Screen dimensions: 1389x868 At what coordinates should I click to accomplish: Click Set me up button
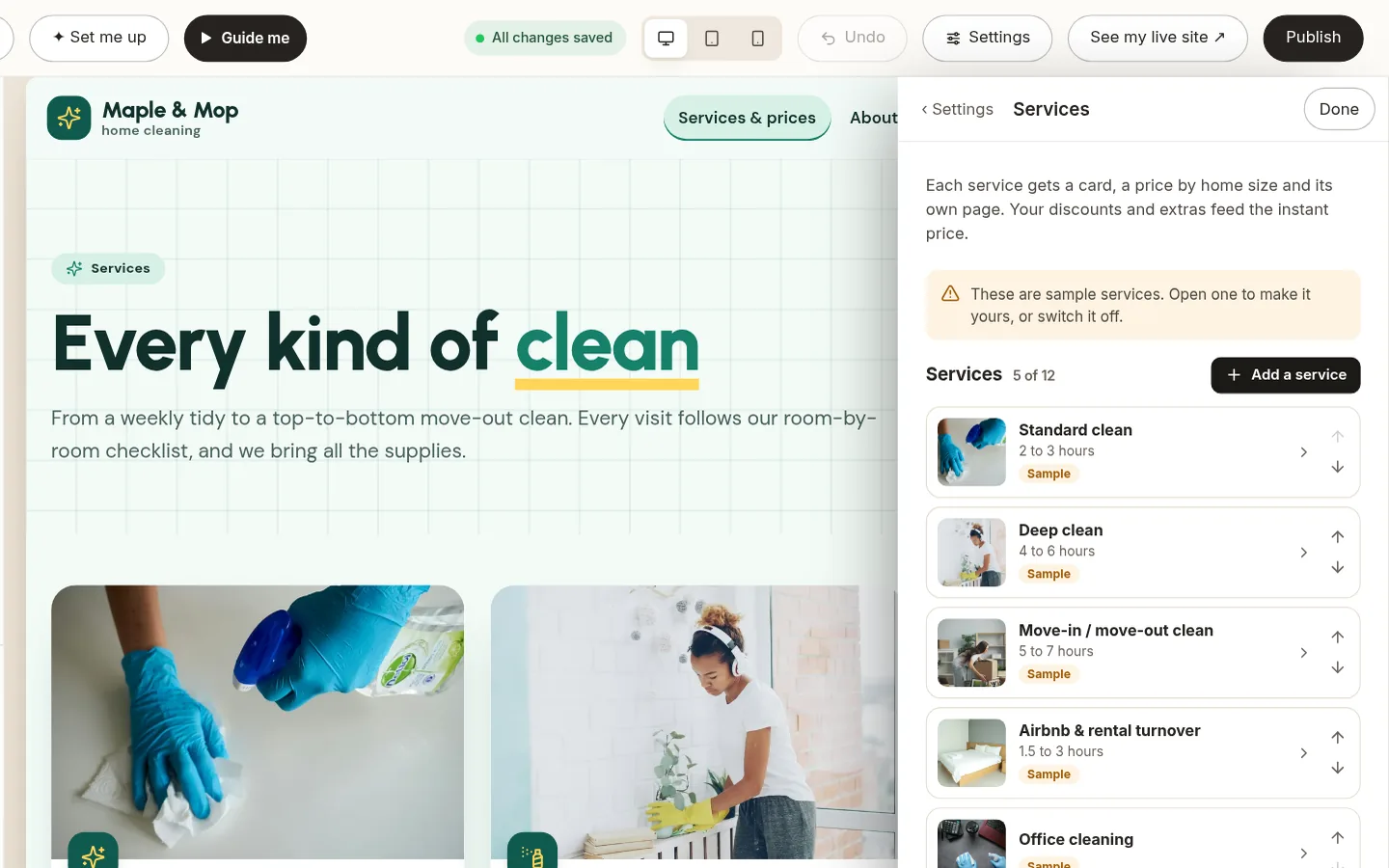pos(99,38)
